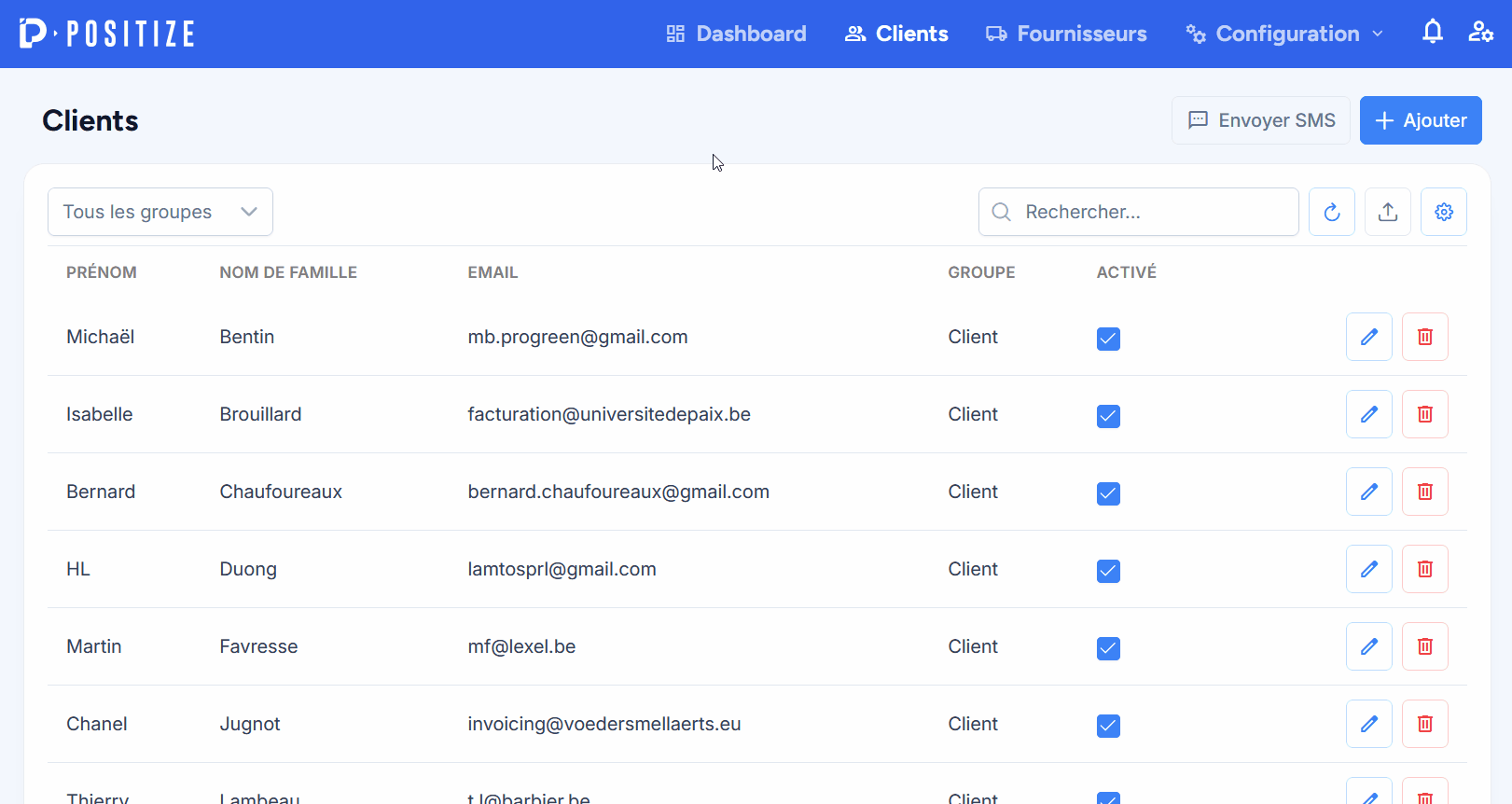Viewport: 1512px width, 804px height.
Task: Go to the Dashboard menu item
Action: point(736,34)
